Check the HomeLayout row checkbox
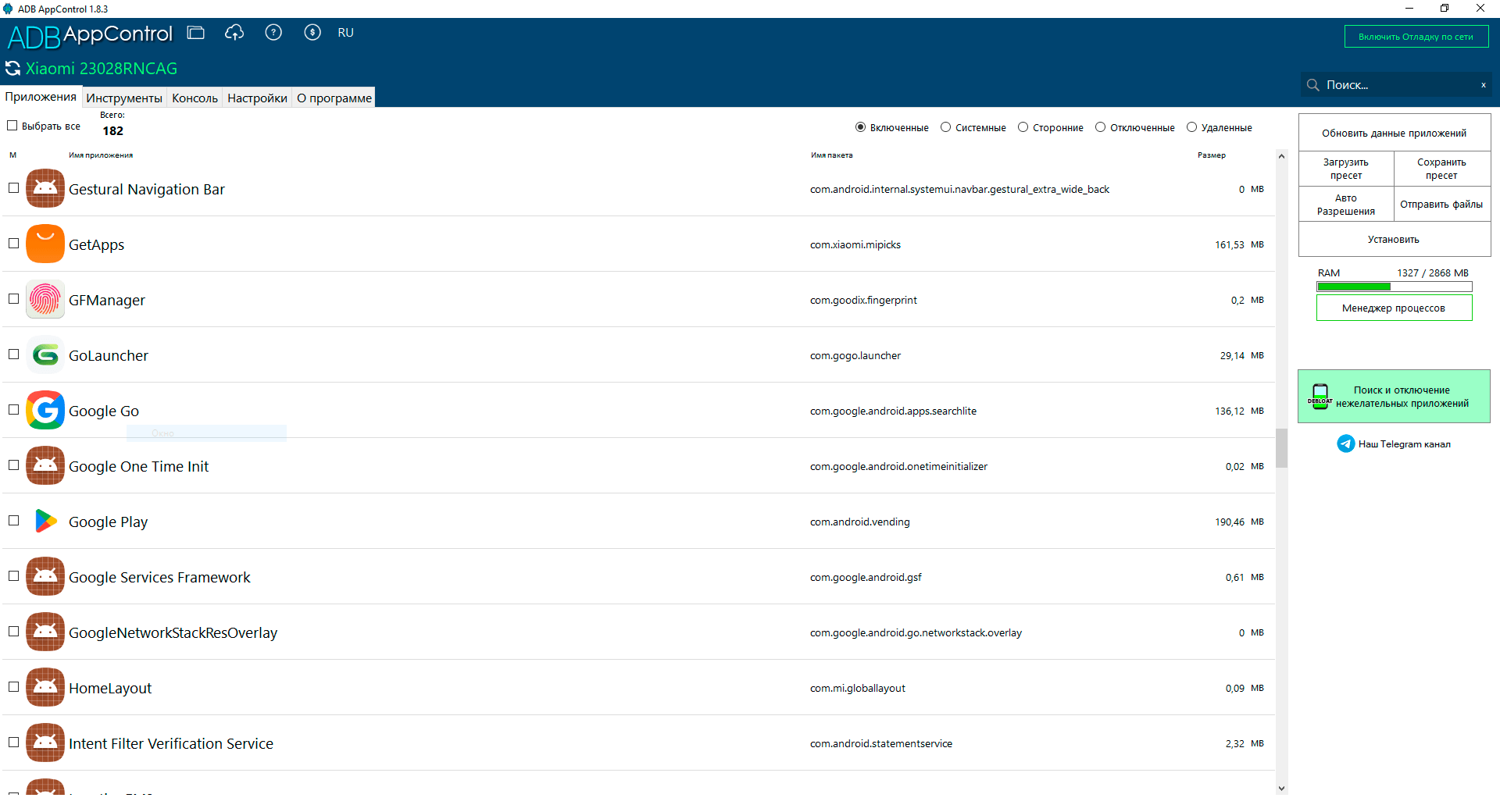Viewport: 1500px width, 812px height. [x=13, y=686]
